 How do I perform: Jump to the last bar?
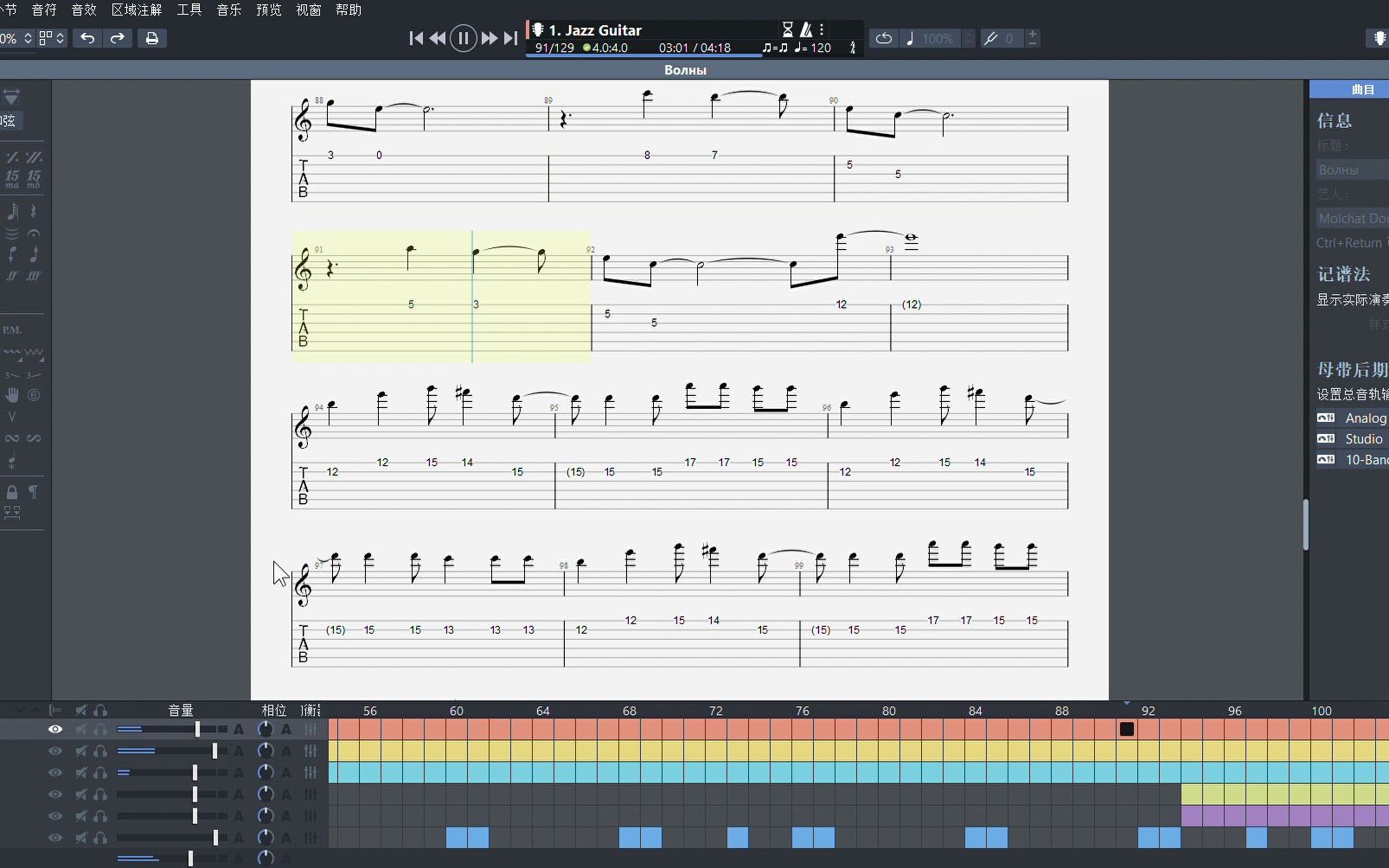click(510, 38)
